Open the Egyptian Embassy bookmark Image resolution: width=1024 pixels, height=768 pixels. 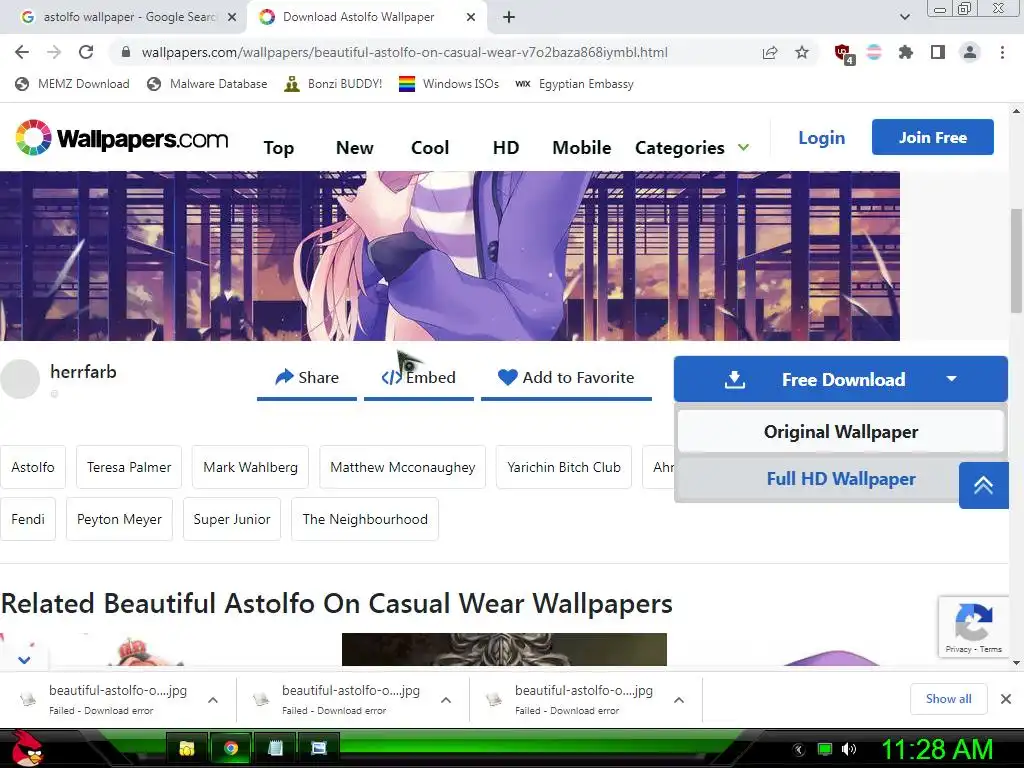coord(575,84)
